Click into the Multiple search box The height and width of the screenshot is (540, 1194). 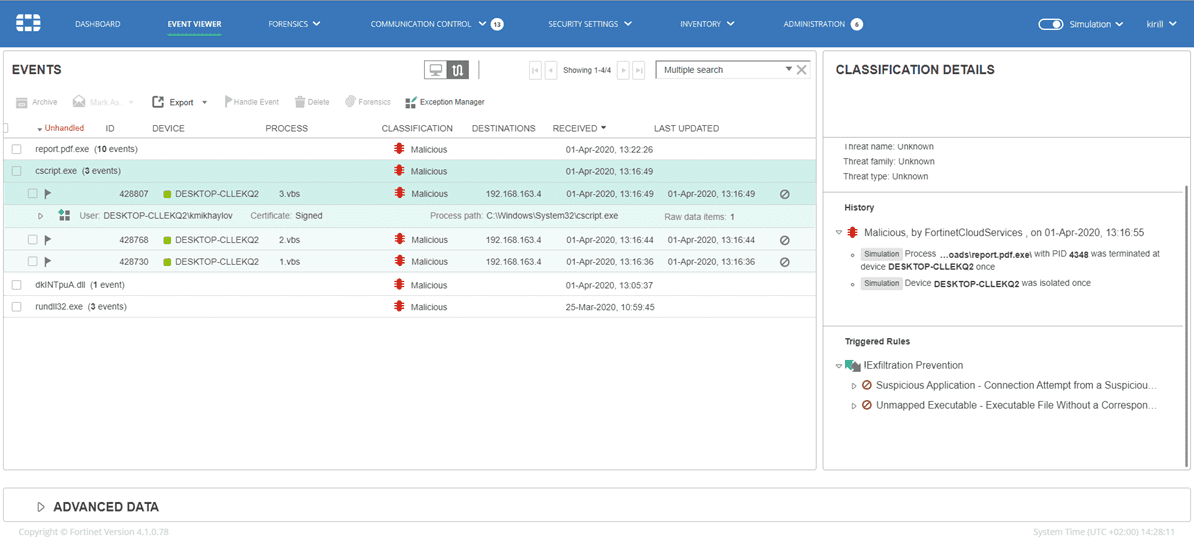(x=720, y=70)
